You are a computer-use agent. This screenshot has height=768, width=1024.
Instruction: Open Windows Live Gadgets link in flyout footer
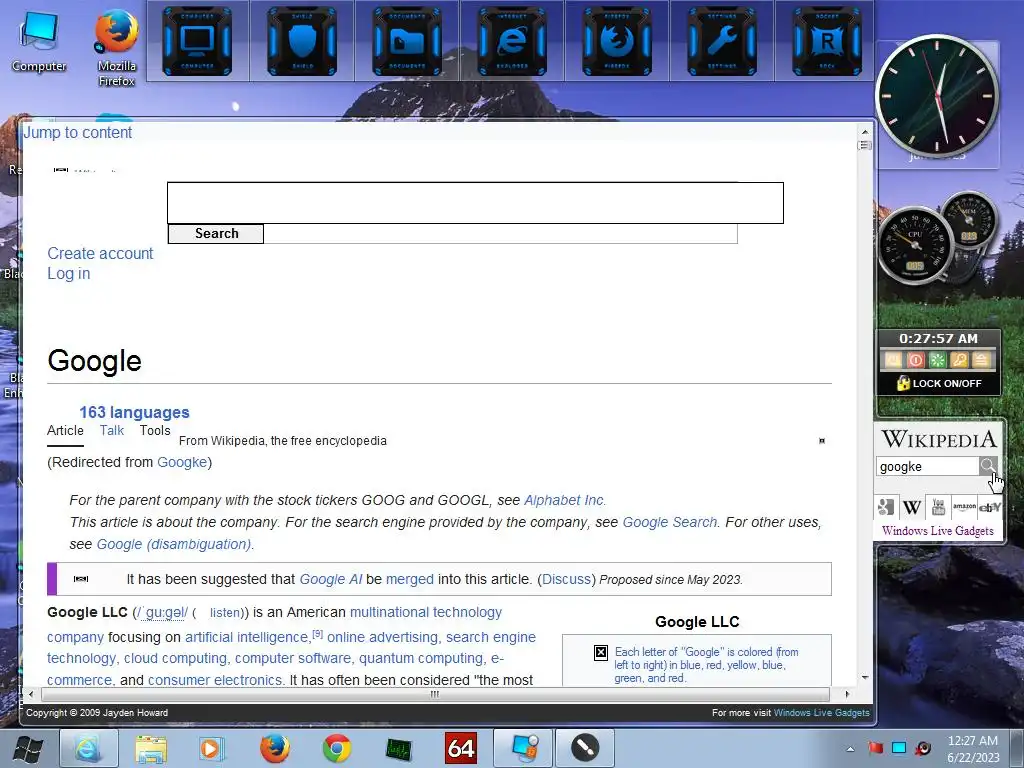click(822, 713)
